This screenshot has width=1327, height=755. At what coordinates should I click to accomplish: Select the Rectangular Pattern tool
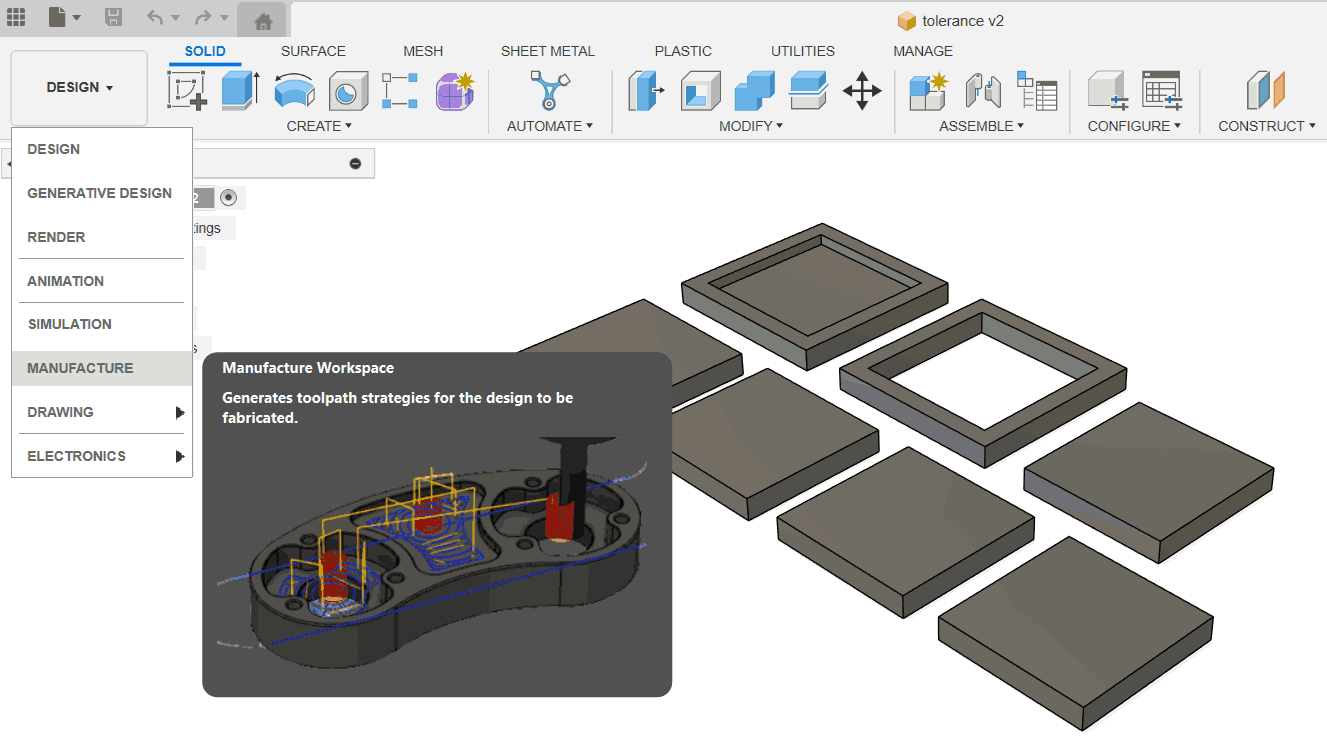pyautogui.click(x=400, y=91)
